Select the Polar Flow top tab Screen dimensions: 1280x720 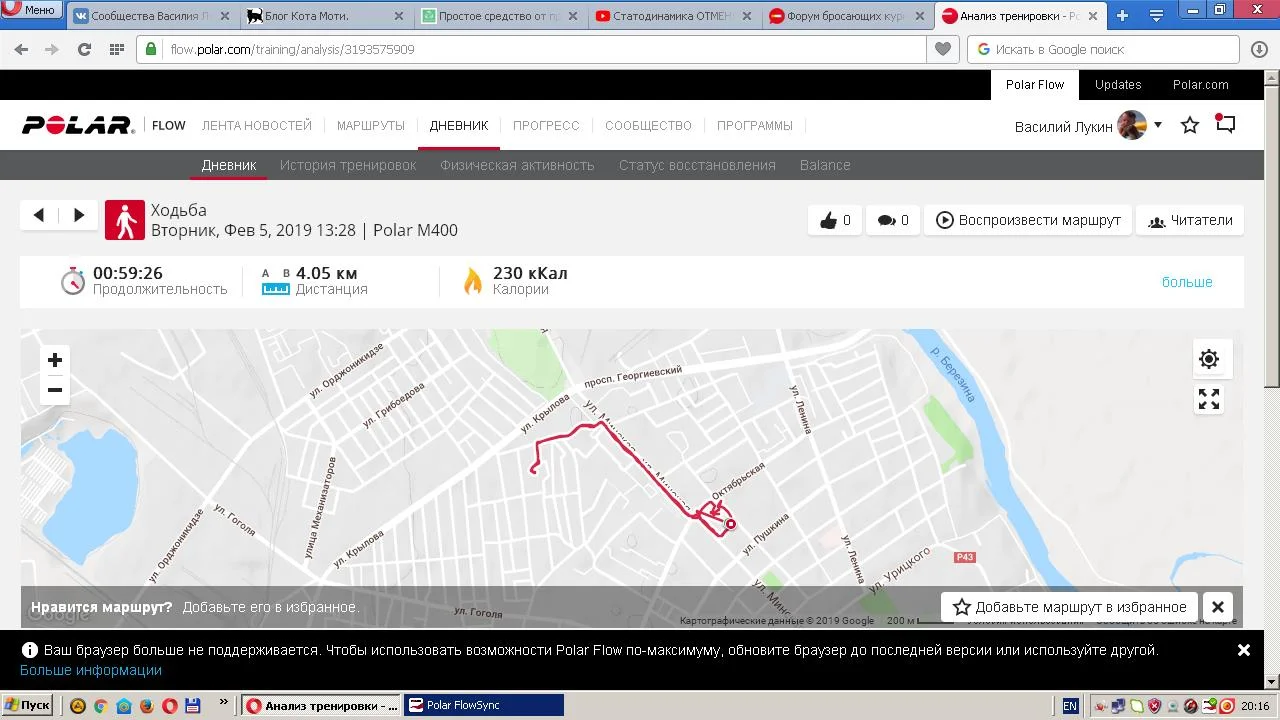[1035, 85]
